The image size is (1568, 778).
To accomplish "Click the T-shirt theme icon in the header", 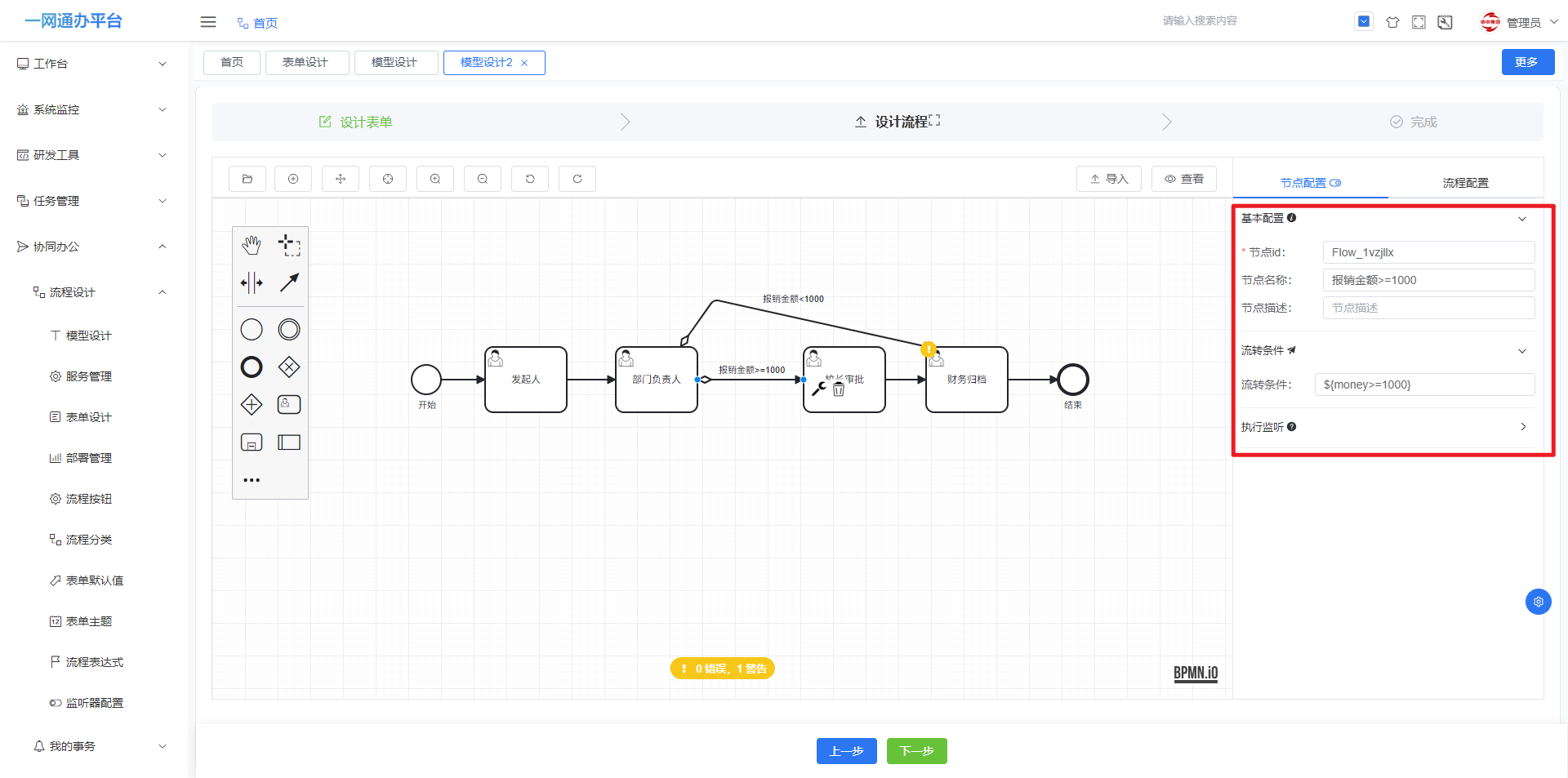I will point(1392,22).
